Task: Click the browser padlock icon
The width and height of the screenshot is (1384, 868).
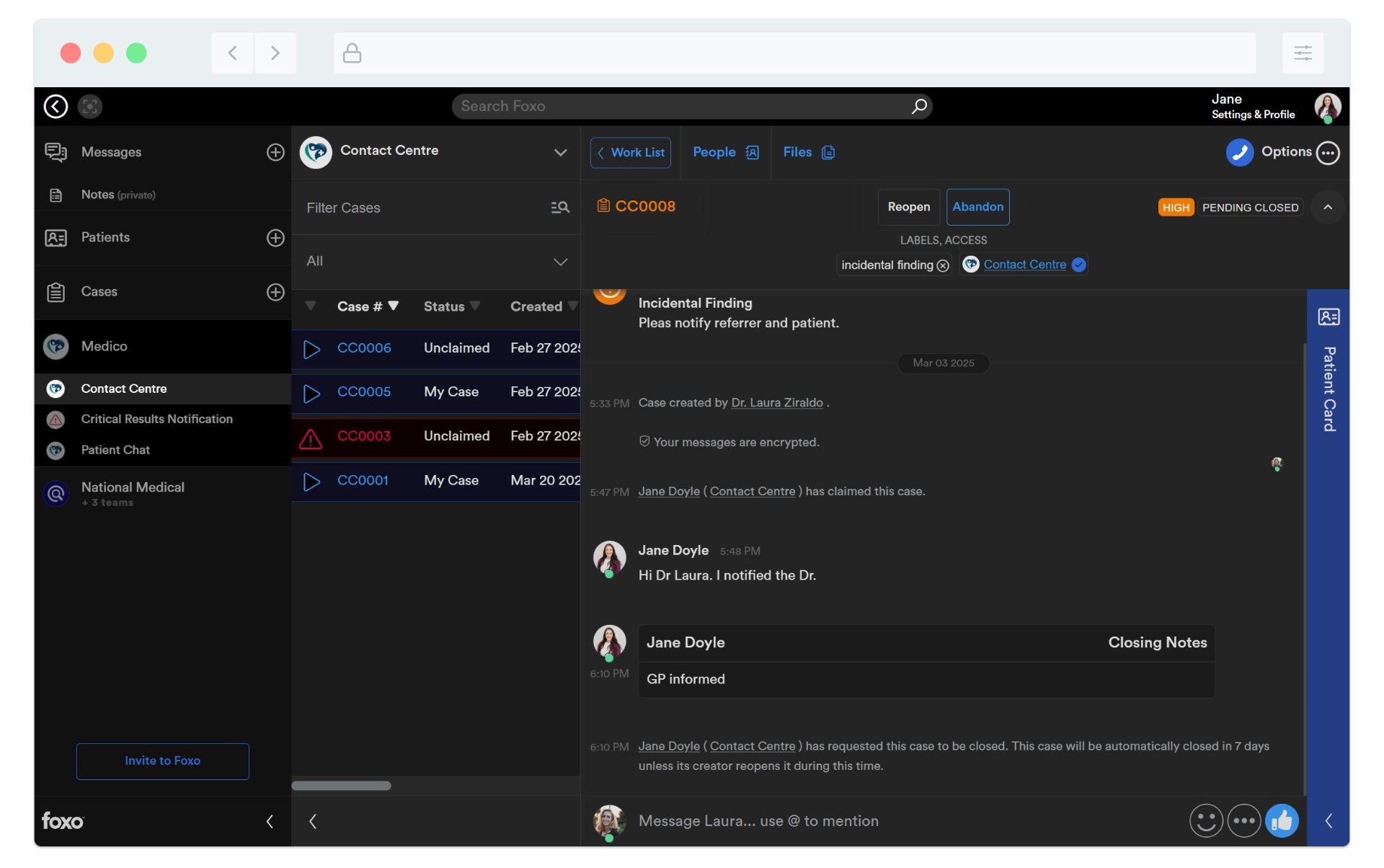Action: (352, 53)
